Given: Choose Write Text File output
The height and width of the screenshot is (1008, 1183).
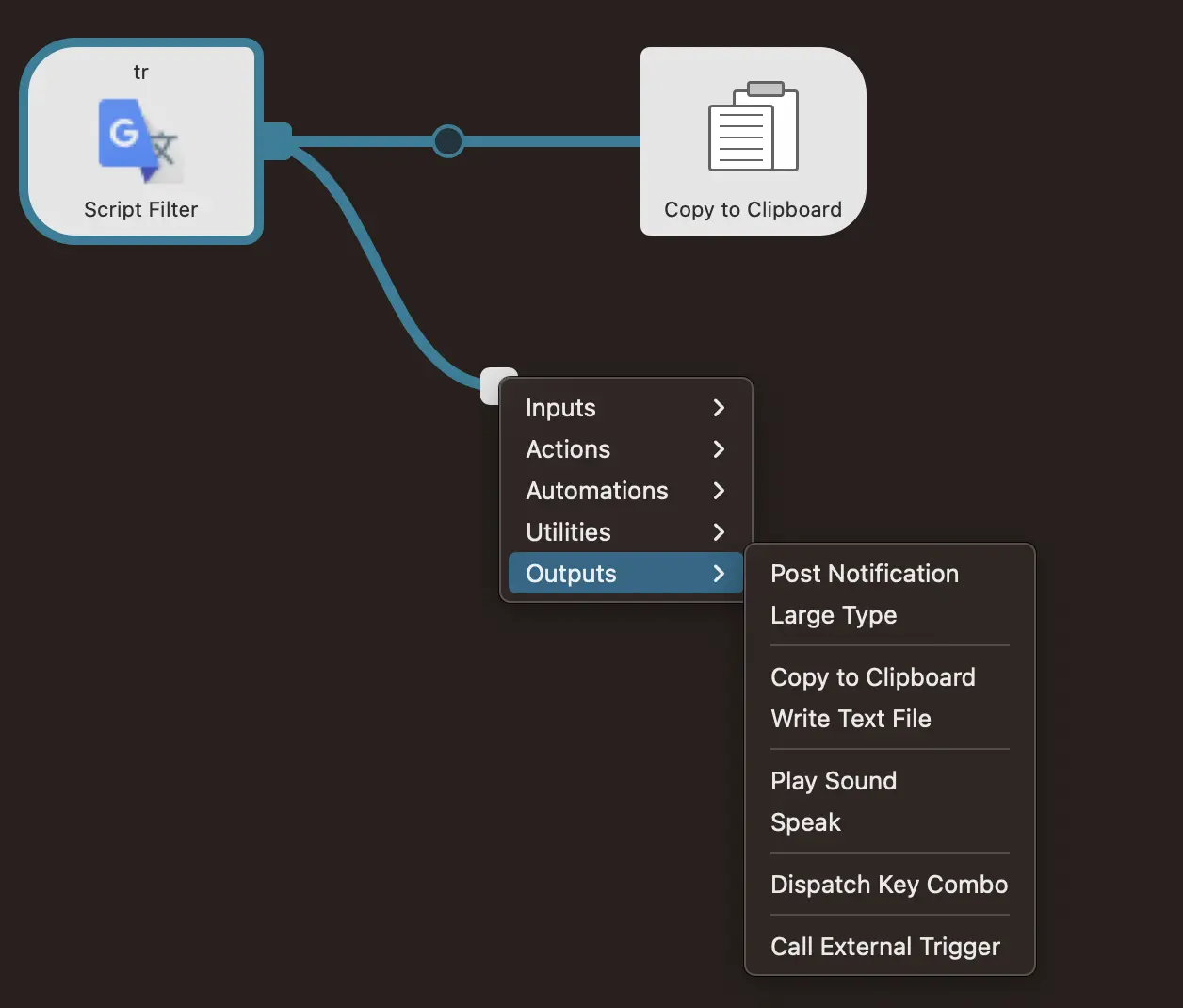Looking at the screenshot, I should (889, 719).
